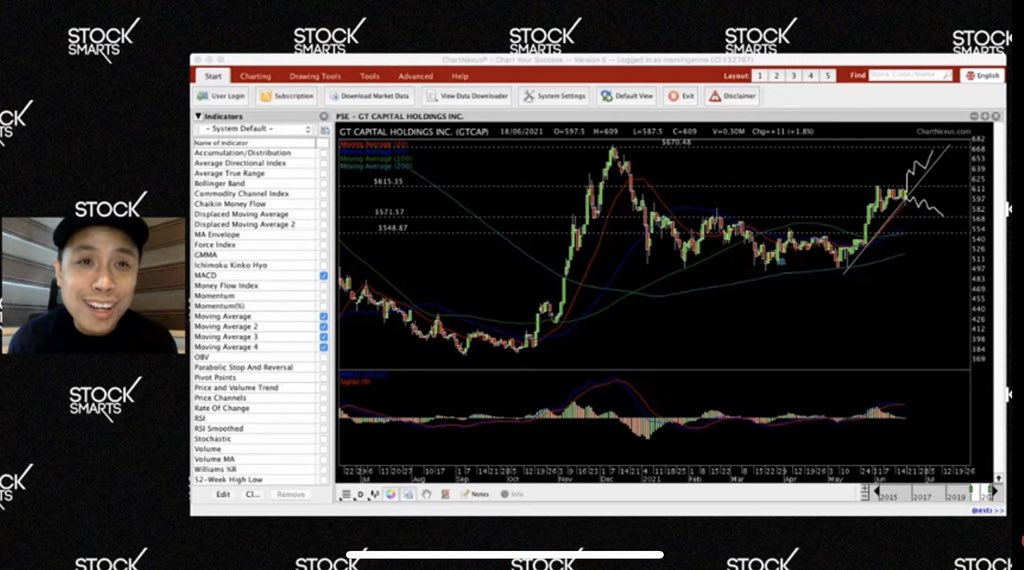1024x570 pixels.
Task: Enable the Stochastic checkbox
Action: click(x=323, y=439)
